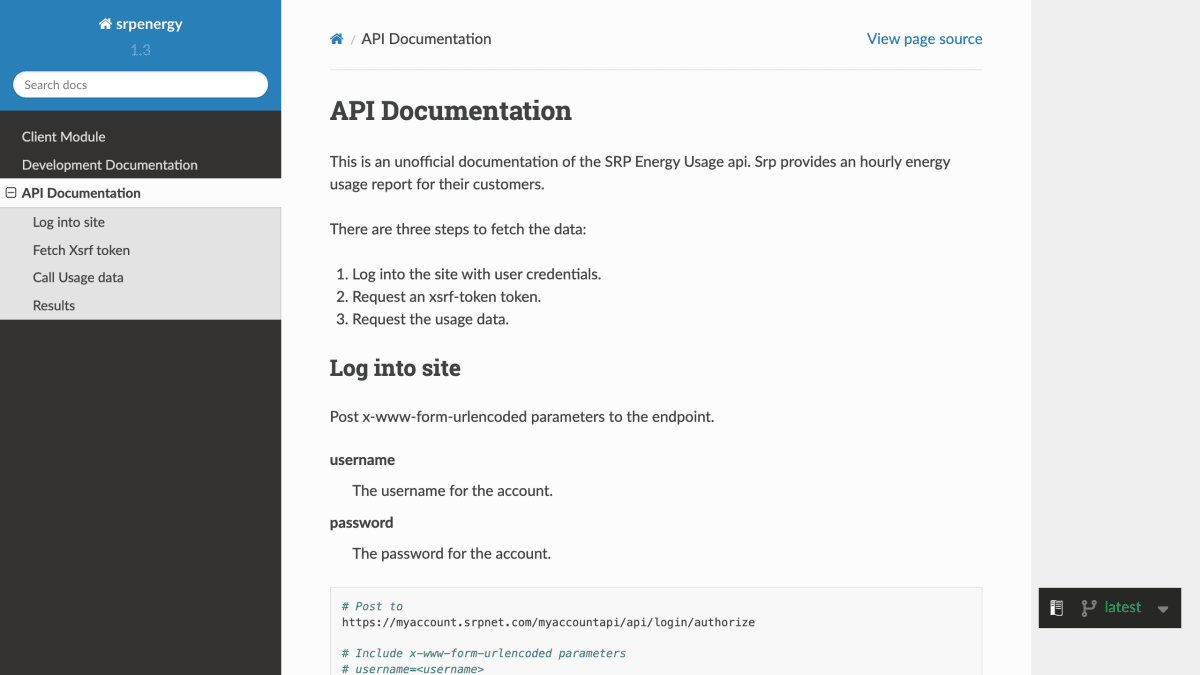This screenshot has width=1200, height=675.
Task: Click API Documentation breadcrumb text
Action: (x=426, y=39)
